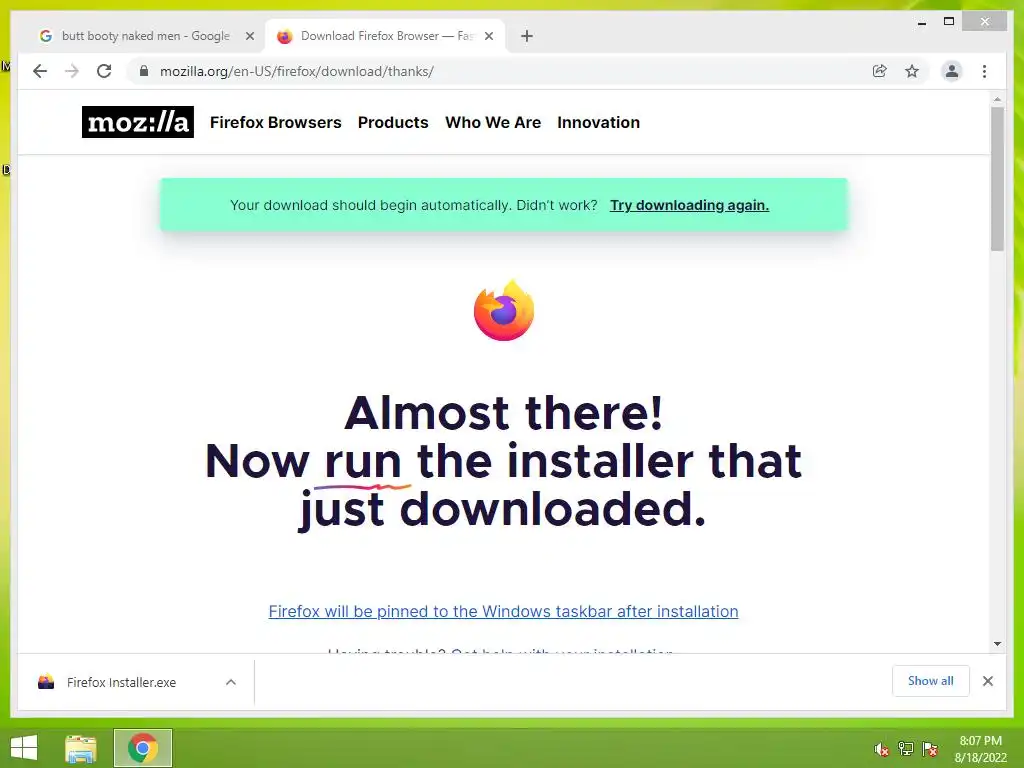The height and width of the screenshot is (768, 1024).
Task: Click the page scrollbar down arrow
Action: [x=997, y=644]
